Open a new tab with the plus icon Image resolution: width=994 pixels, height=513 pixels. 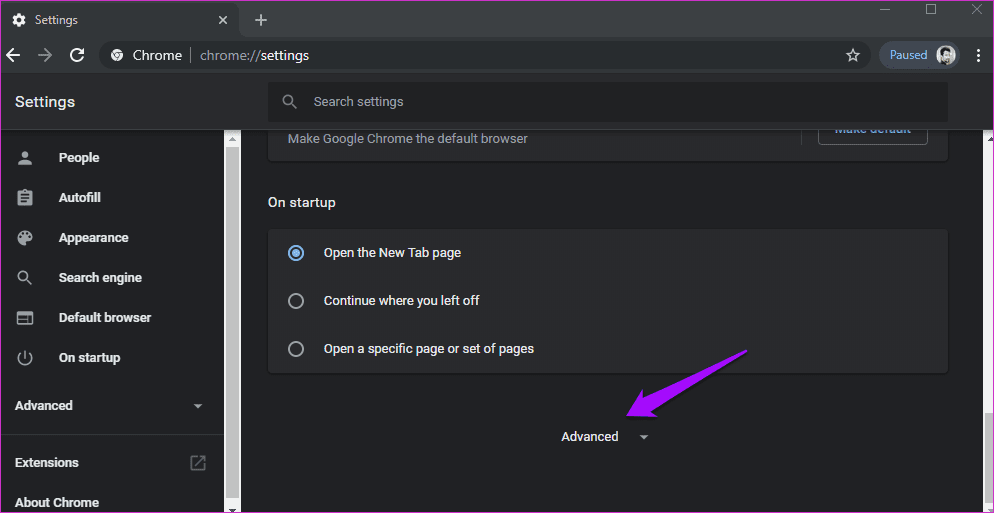click(x=261, y=20)
